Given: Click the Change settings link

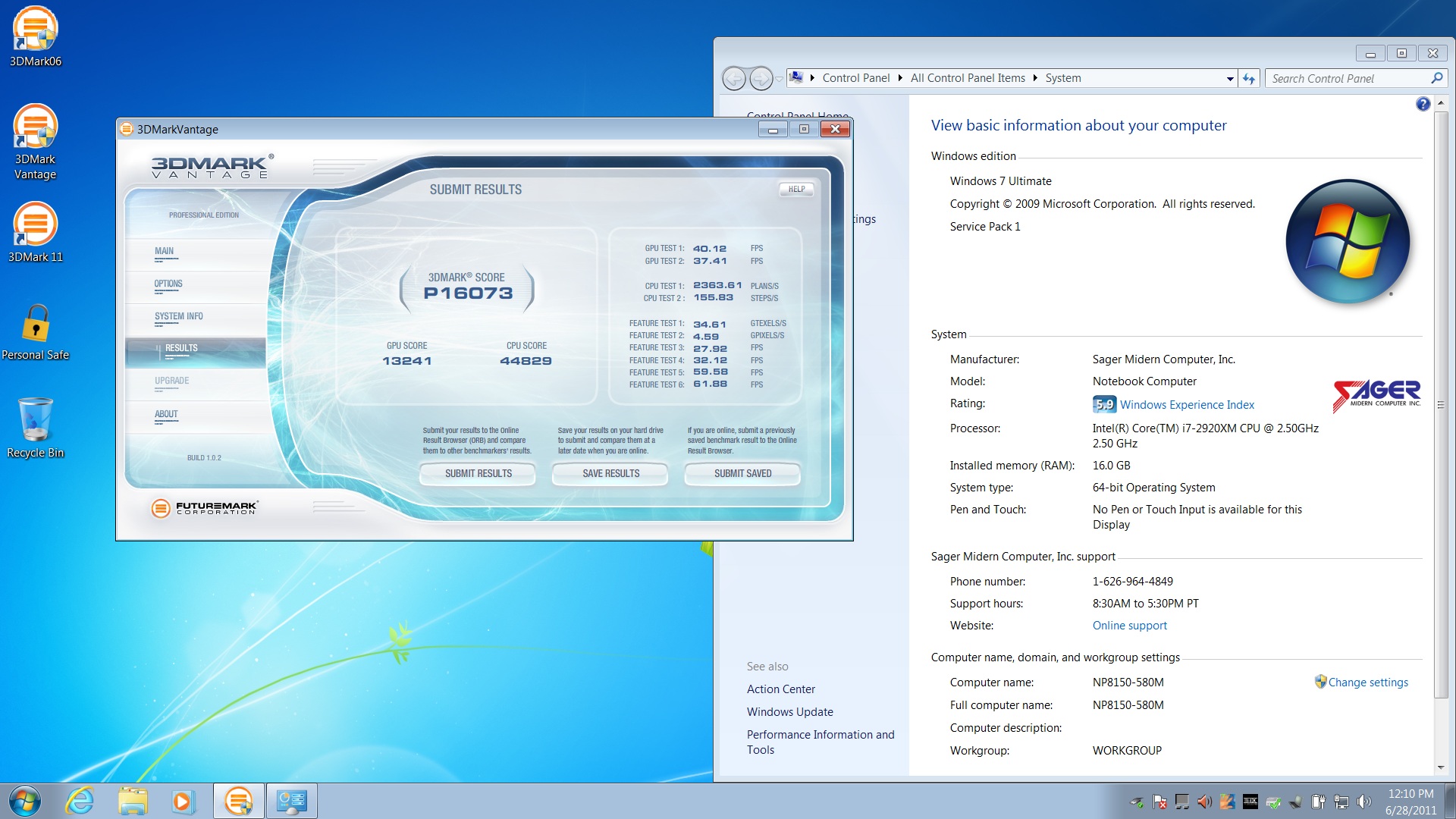Looking at the screenshot, I should (x=1368, y=682).
